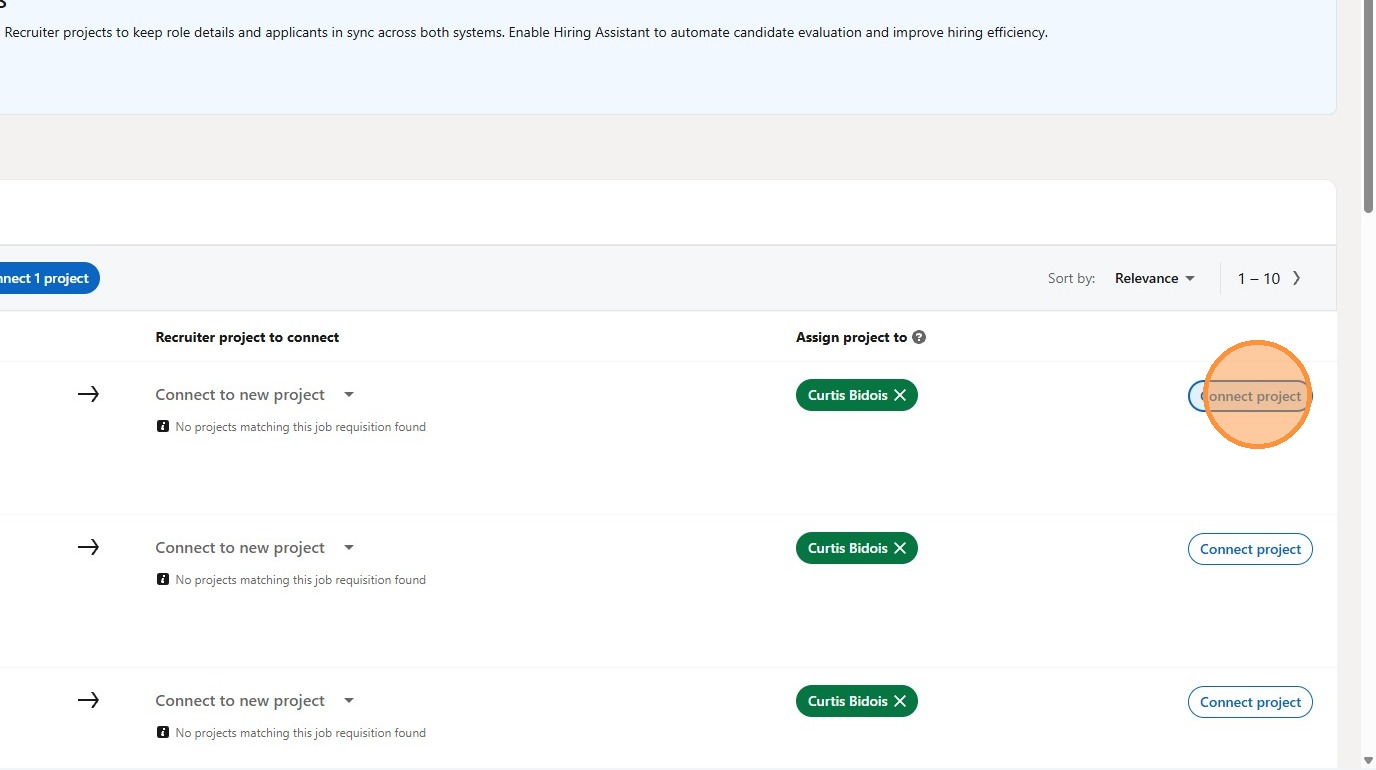
Task: Click the second row's right arrow icon
Action: 88,547
